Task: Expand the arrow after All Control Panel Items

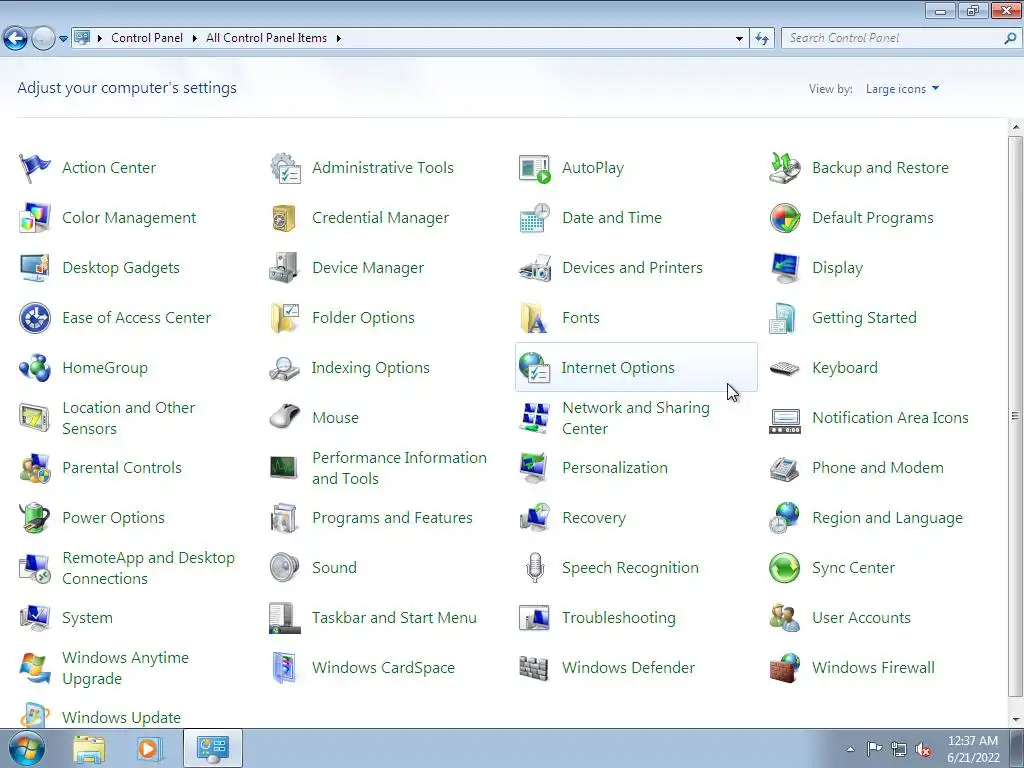Action: coord(338,38)
